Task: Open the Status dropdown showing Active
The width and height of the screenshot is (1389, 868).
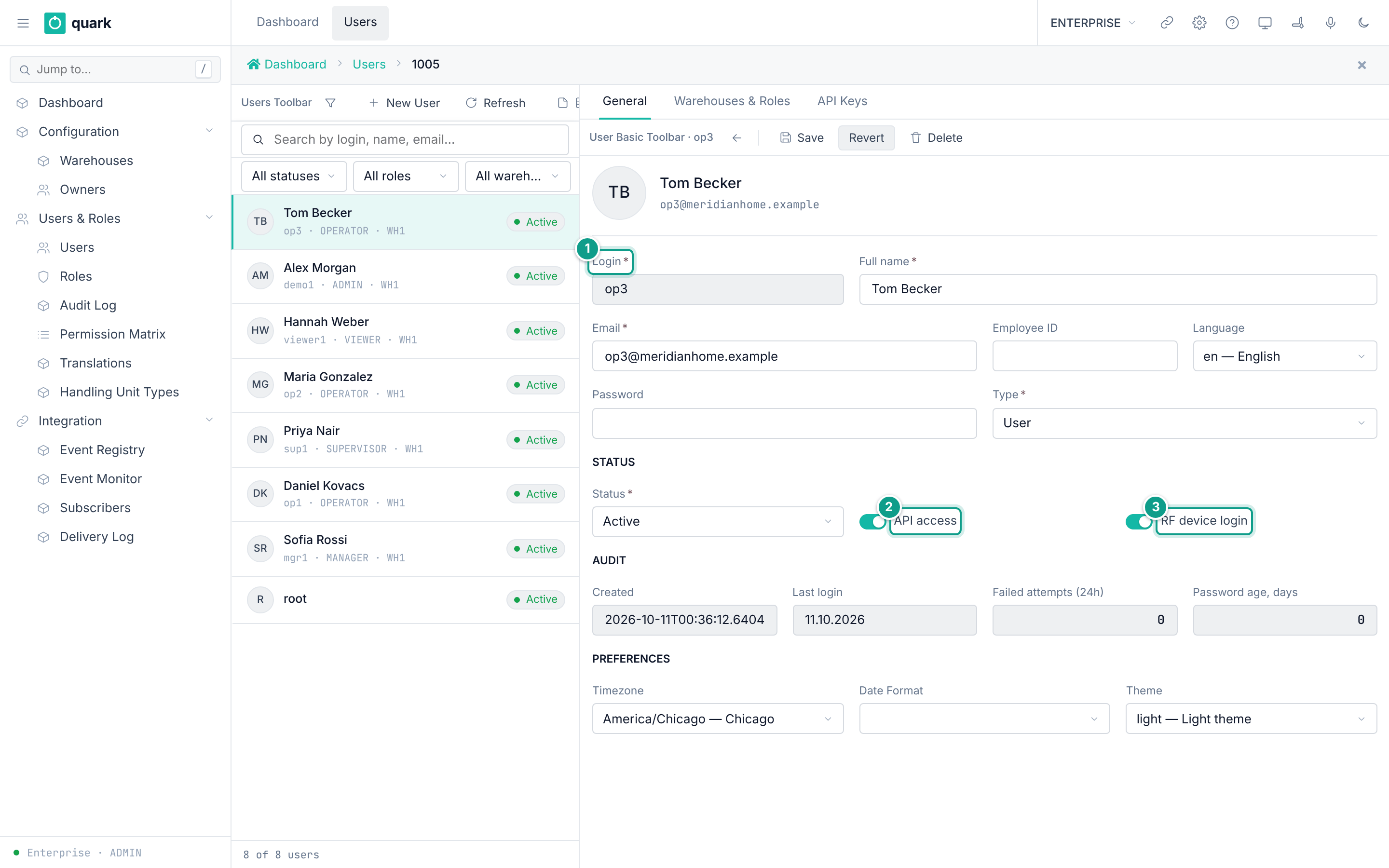Action: click(718, 521)
